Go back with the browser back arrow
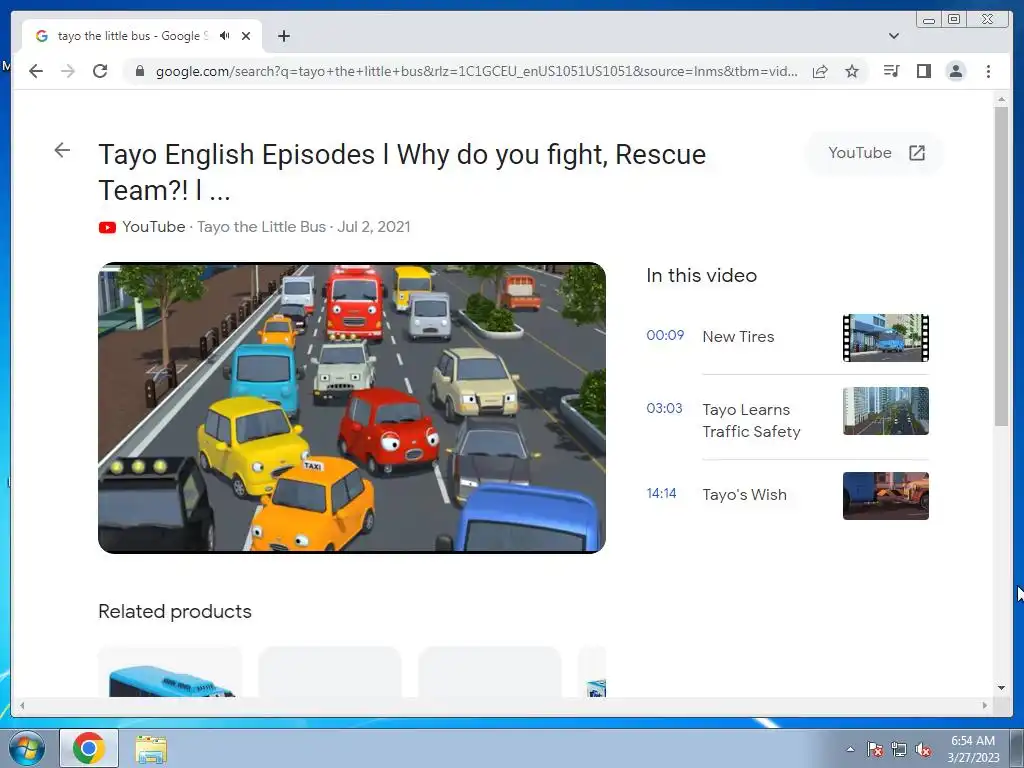The image size is (1024, 768). pyautogui.click(x=36, y=71)
